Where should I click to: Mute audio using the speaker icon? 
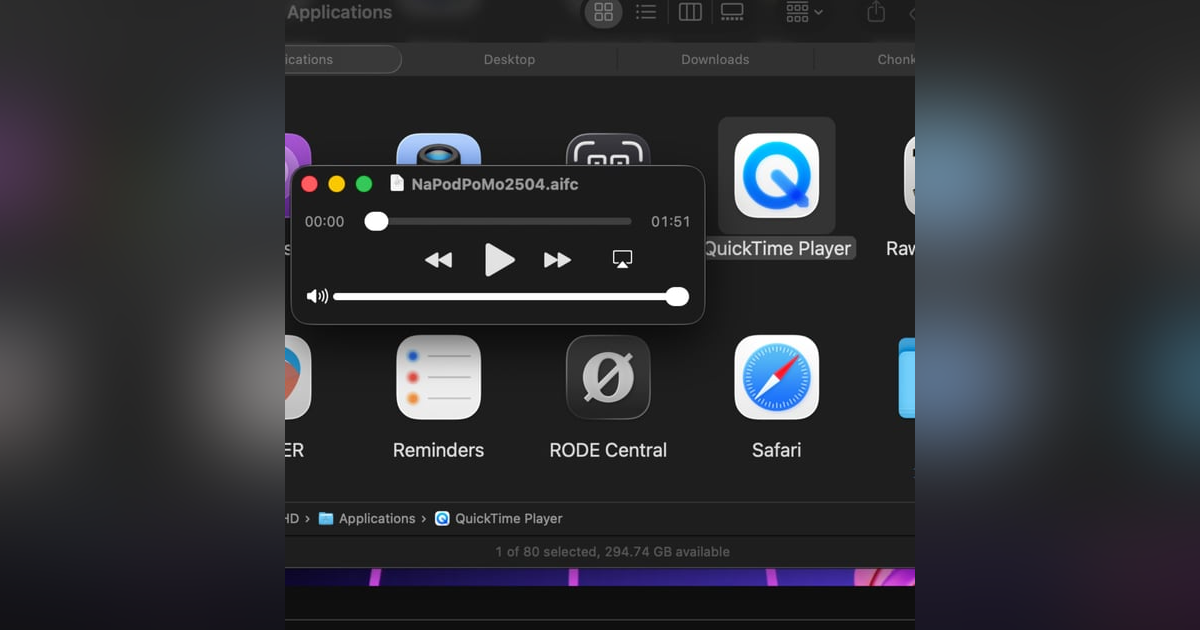(x=317, y=296)
